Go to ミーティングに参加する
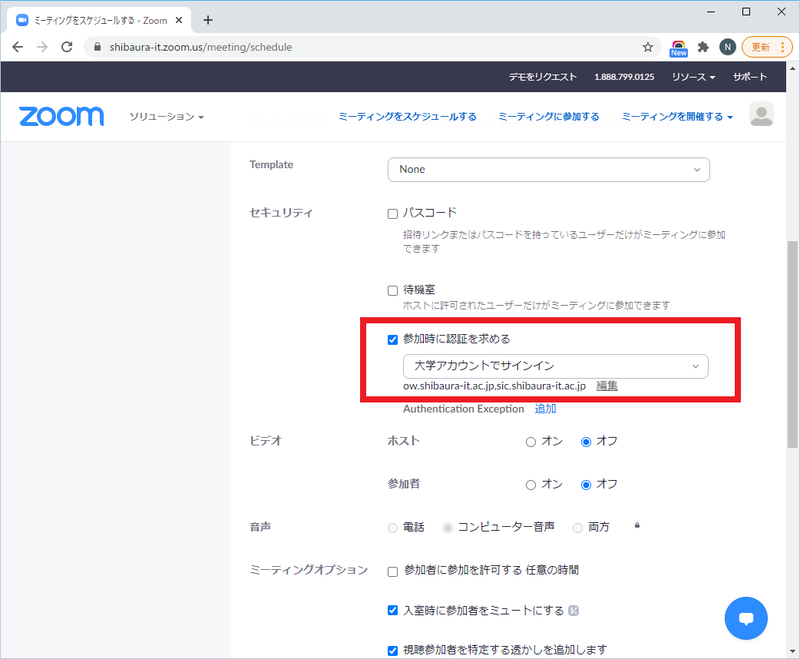Screen dimensions: 800x659 (548, 117)
